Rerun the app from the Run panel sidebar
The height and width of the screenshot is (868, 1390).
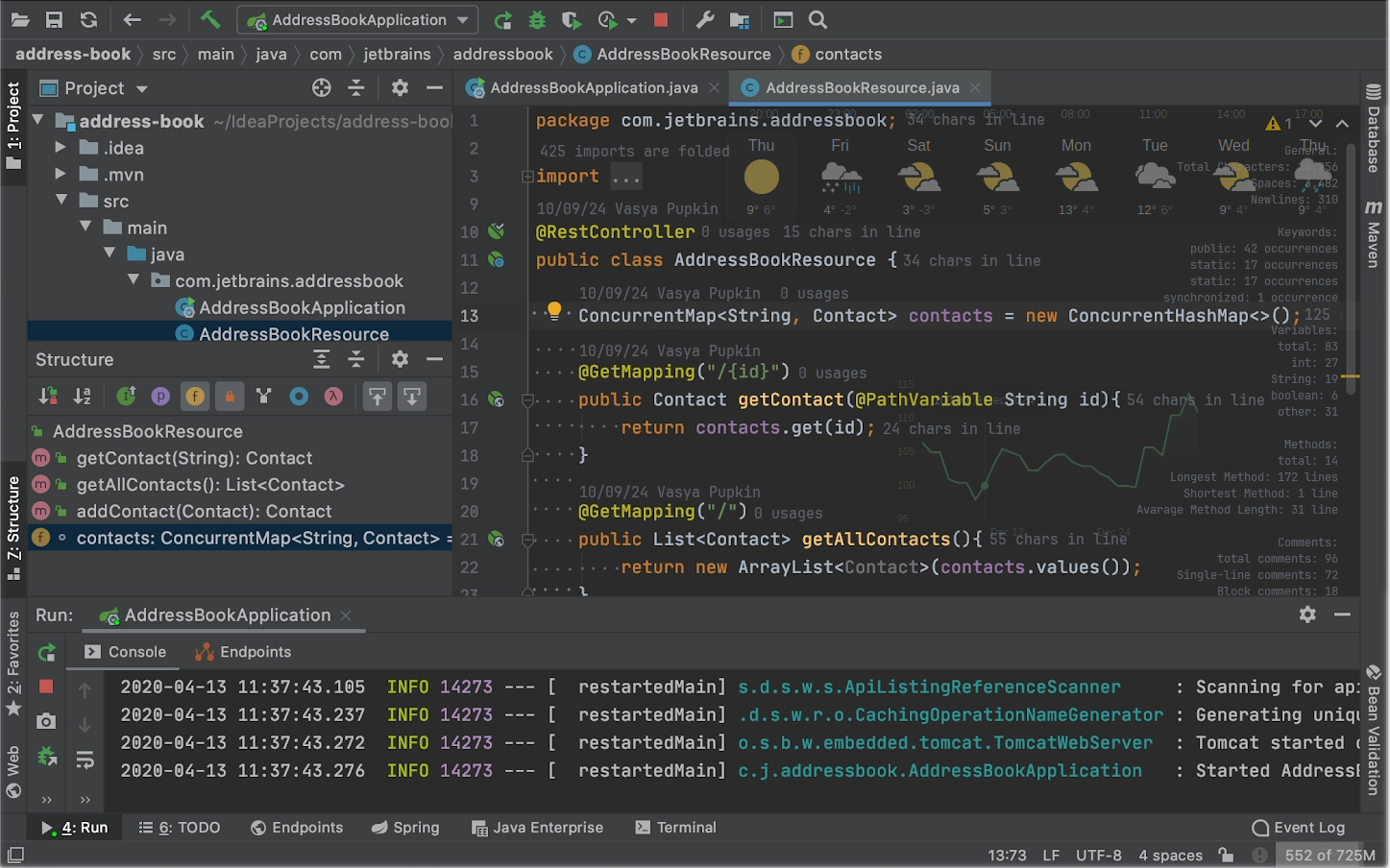pos(46,653)
